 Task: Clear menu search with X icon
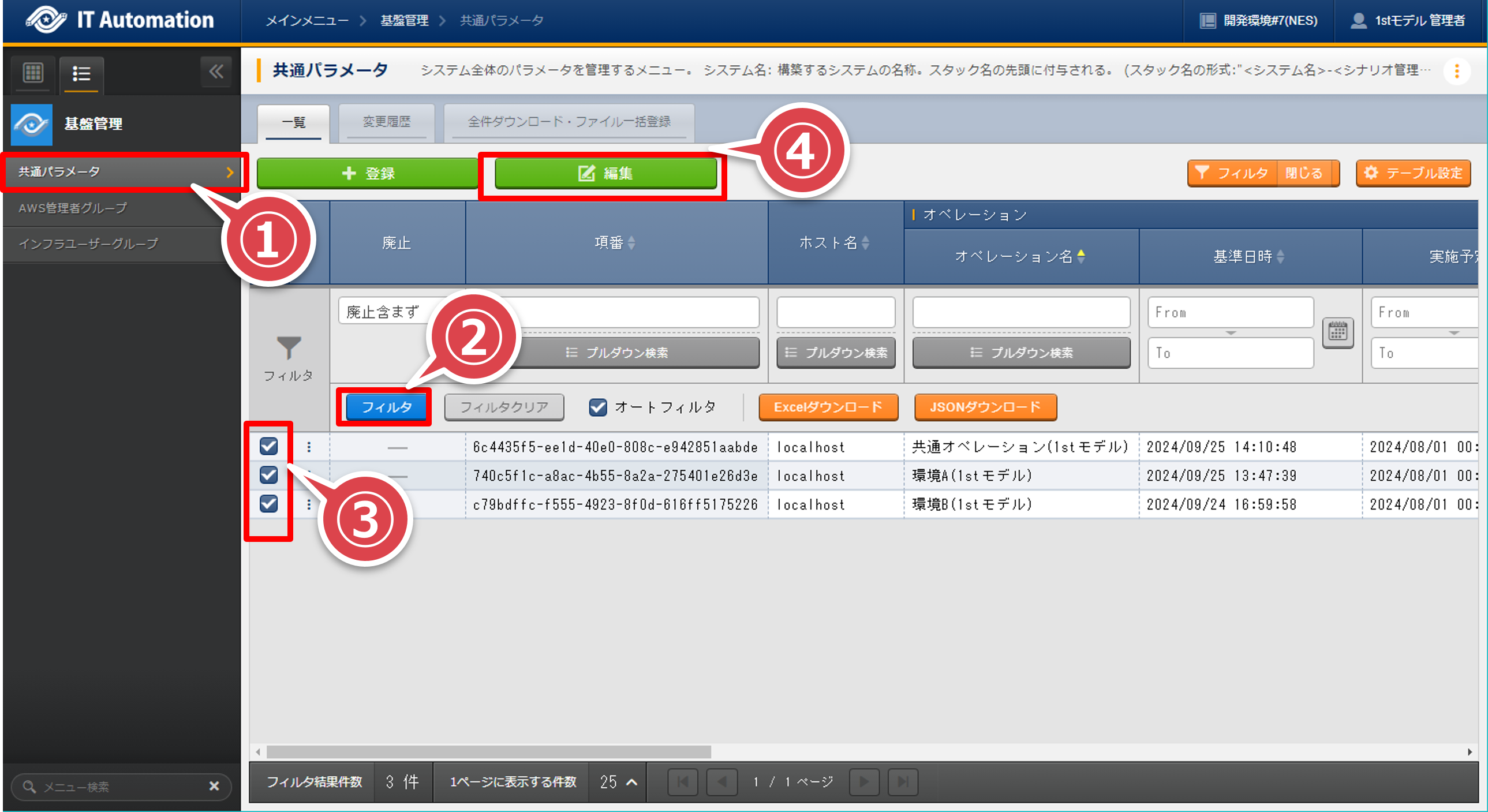point(214,786)
